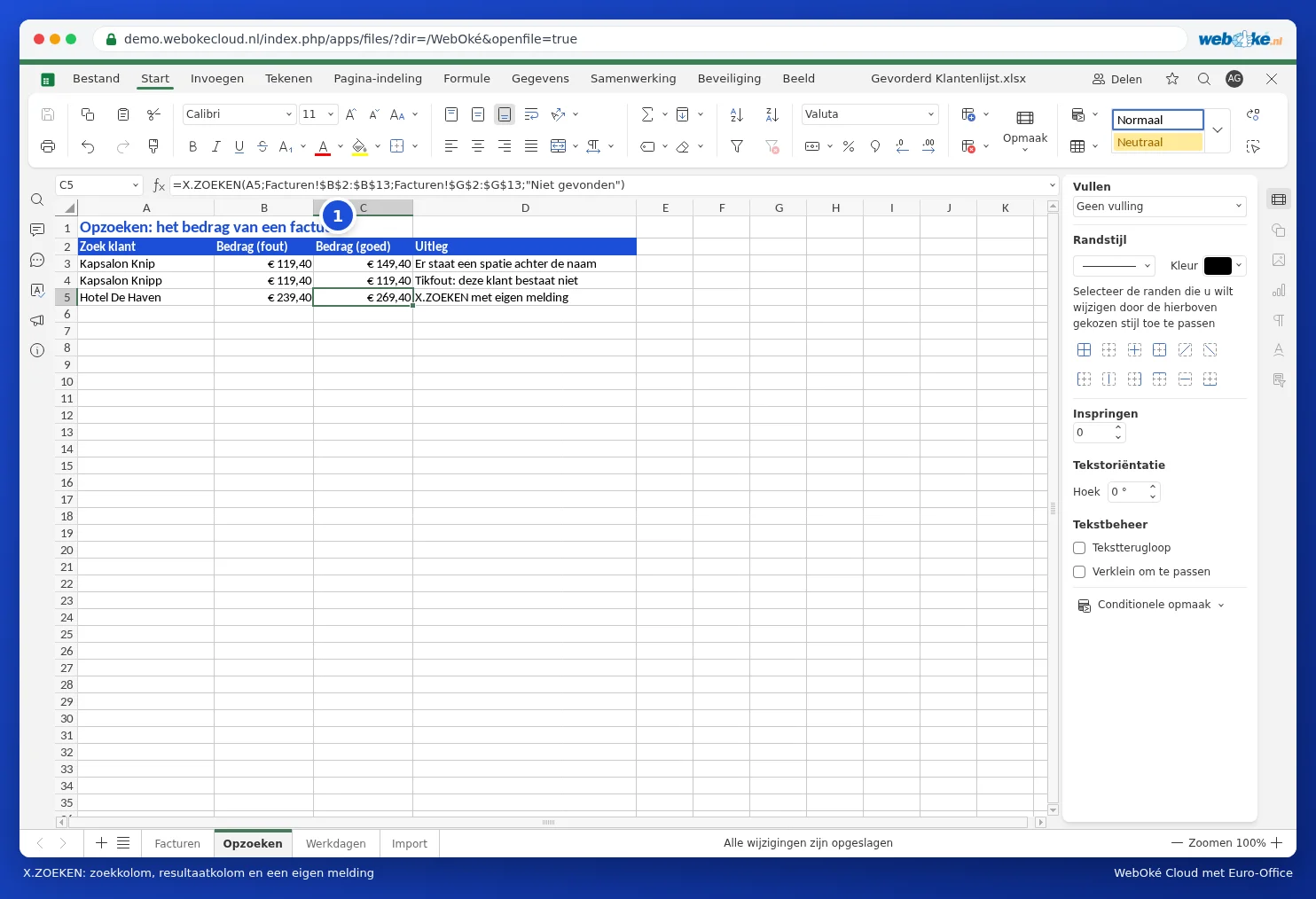Viewport: 1316px width, 899px height.
Task: Click the undo arrow icon
Action: (x=88, y=146)
